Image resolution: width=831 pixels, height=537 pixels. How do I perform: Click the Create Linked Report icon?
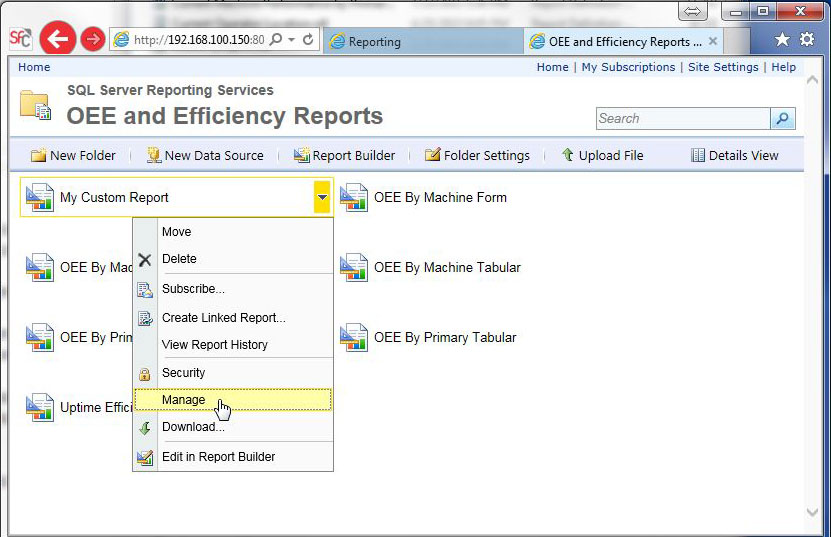[145, 318]
